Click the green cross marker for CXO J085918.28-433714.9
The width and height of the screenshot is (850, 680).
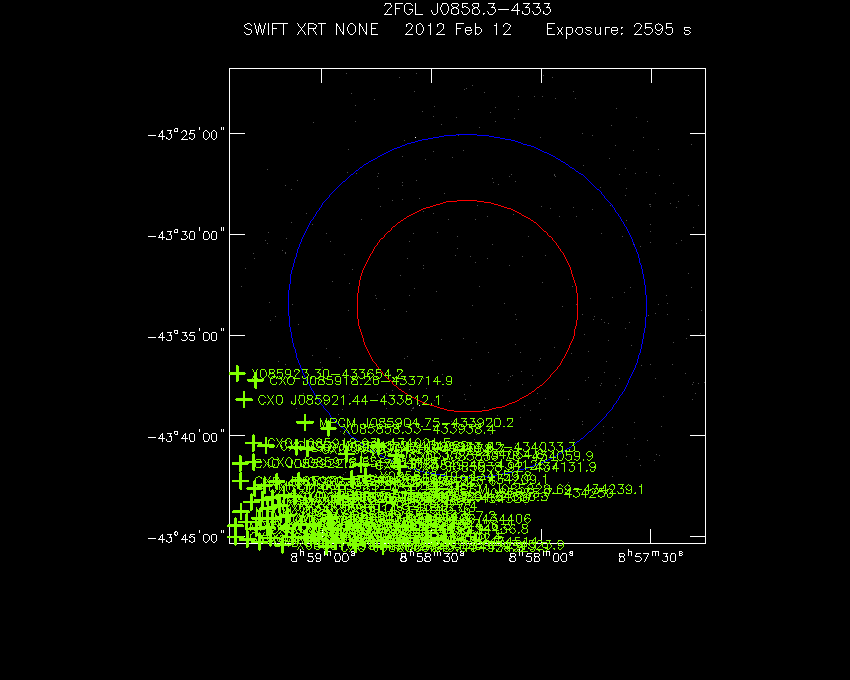(255, 381)
